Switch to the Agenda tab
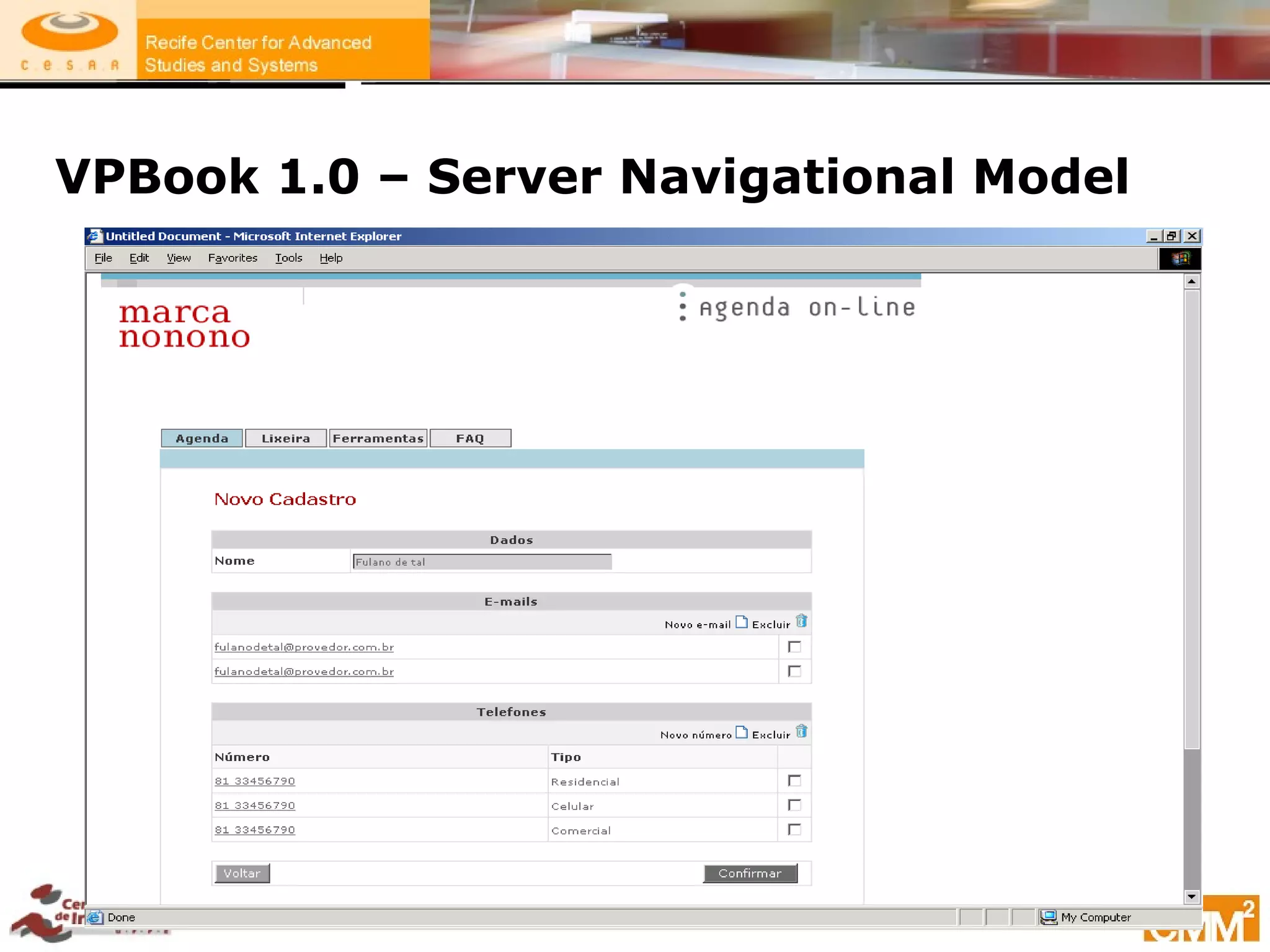This screenshot has width=1270, height=952. [202, 438]
